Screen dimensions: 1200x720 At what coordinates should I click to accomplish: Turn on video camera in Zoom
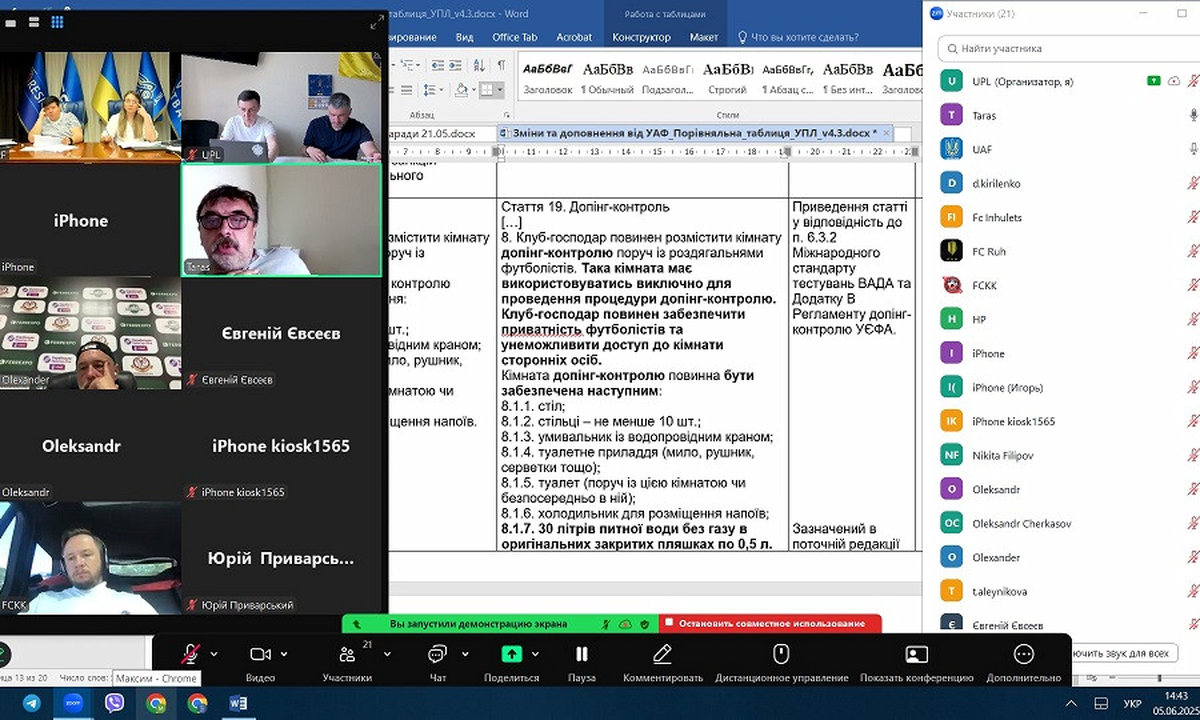260,654
